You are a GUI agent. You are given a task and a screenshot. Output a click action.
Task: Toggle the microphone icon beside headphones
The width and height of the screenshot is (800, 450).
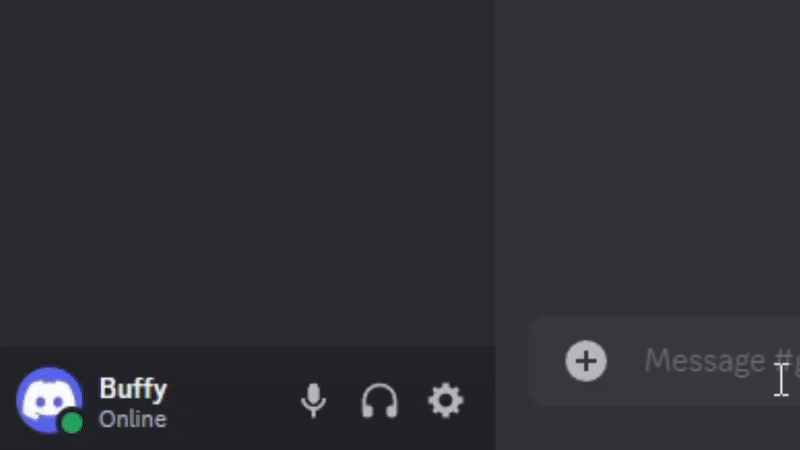tap(313, 401)
